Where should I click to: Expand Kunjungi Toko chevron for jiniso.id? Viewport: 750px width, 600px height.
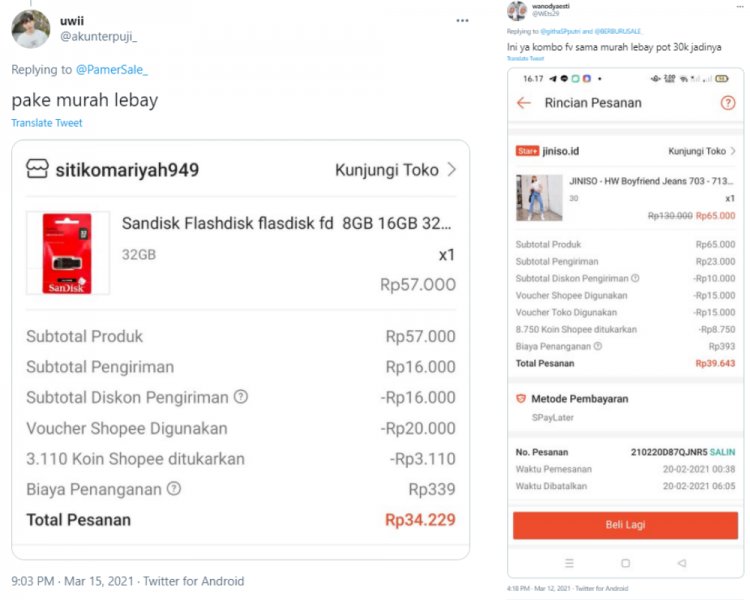733,151
